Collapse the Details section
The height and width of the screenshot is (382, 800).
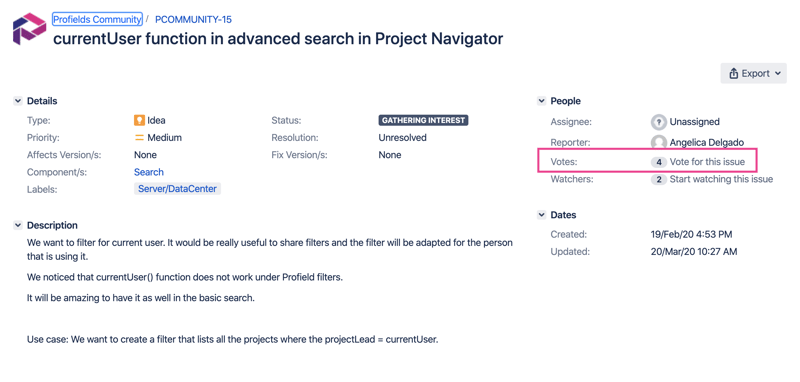coord(17,101)
